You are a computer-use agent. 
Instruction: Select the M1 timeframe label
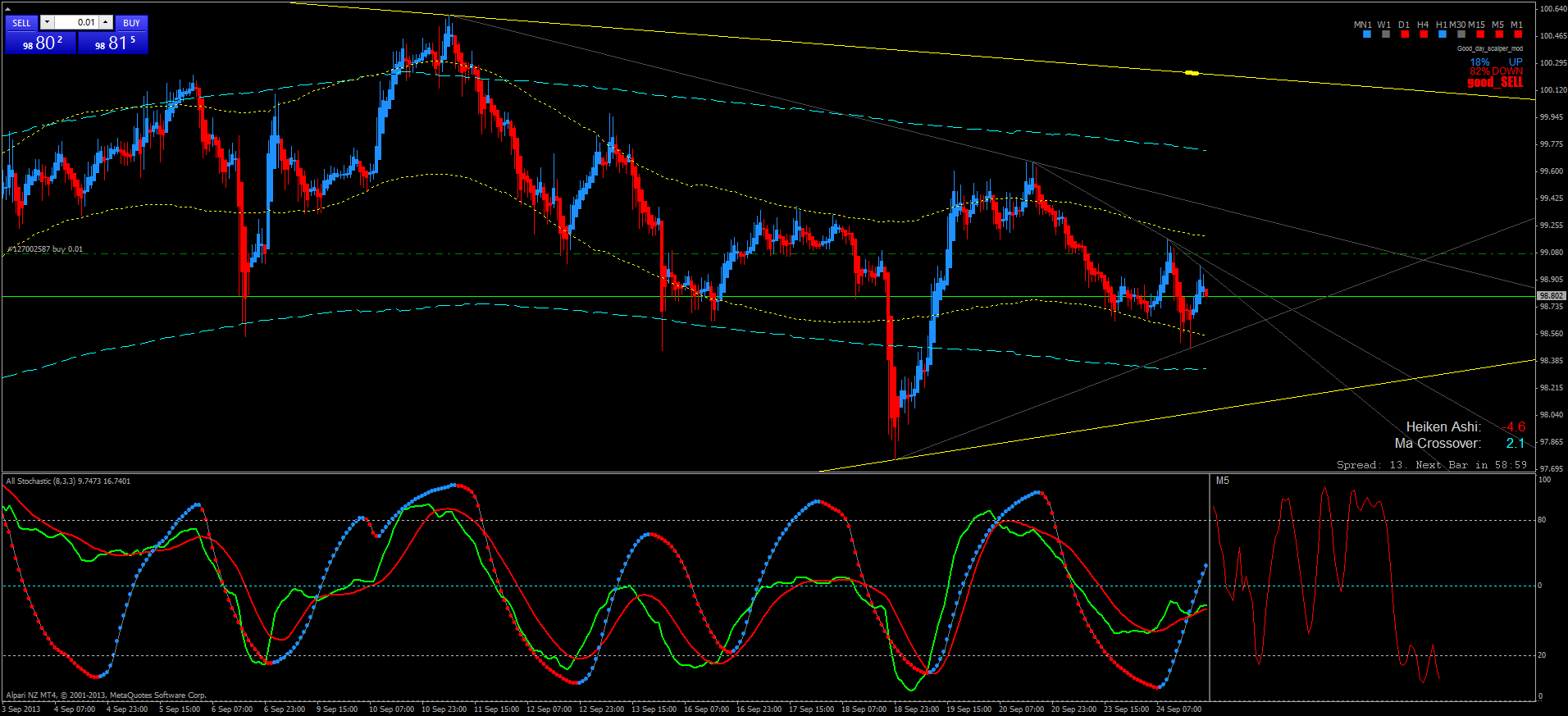(x=1517, y=25)
